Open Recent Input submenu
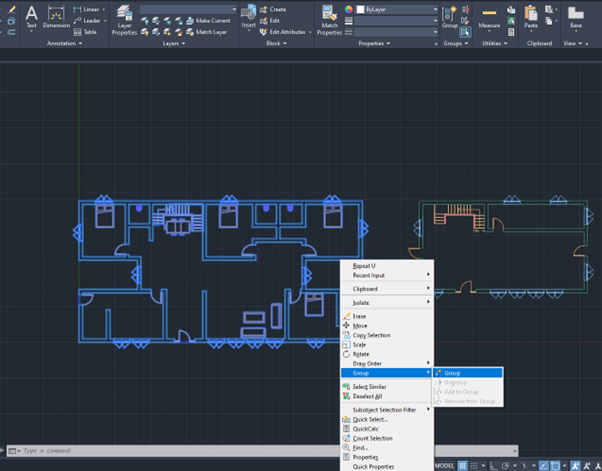This screenshot has height=471, width=602. tap(387, 275)
